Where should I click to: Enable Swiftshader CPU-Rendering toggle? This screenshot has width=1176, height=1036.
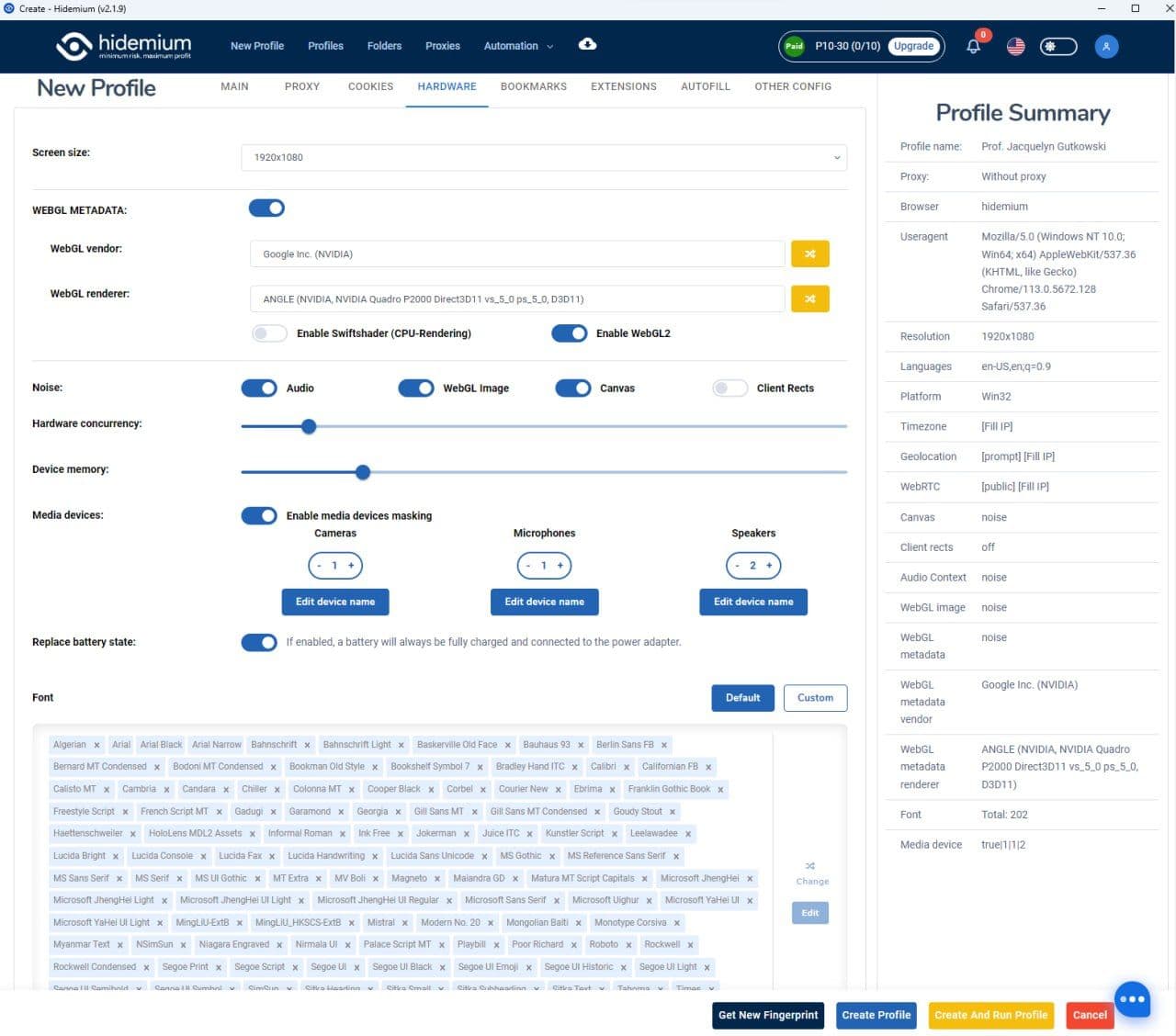pyautogui.click(x=269, y=333)
